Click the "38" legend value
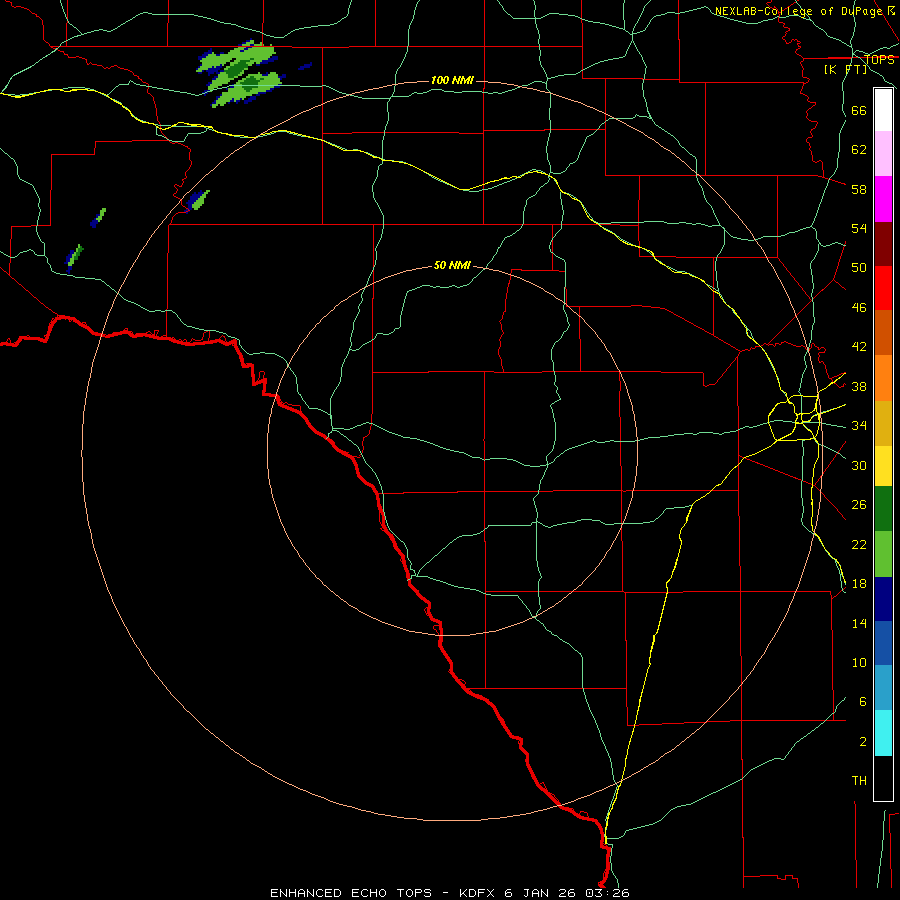 859,386
